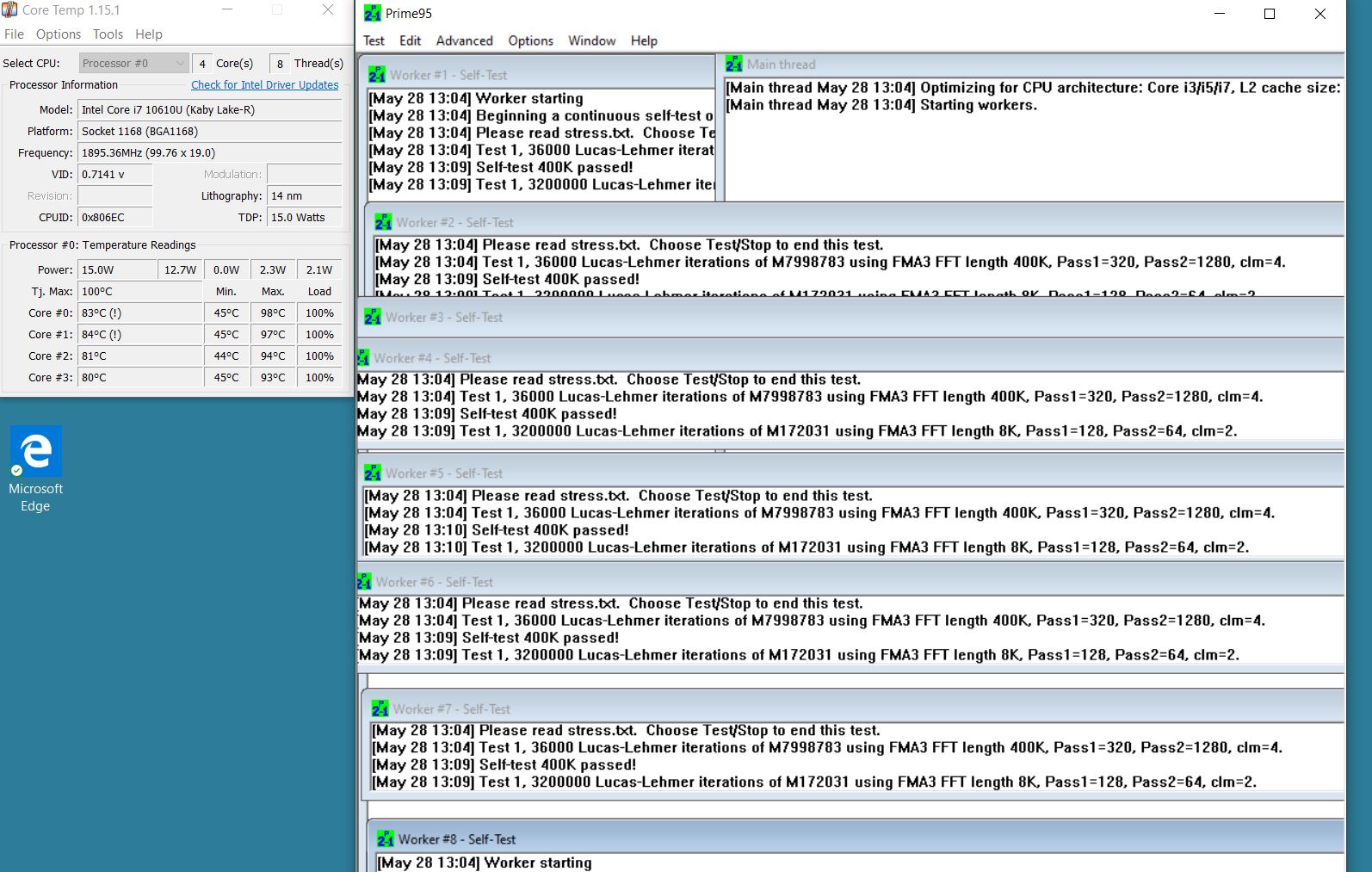
Task: Click the 12.7W power reading
Action: tap(181, 270)
